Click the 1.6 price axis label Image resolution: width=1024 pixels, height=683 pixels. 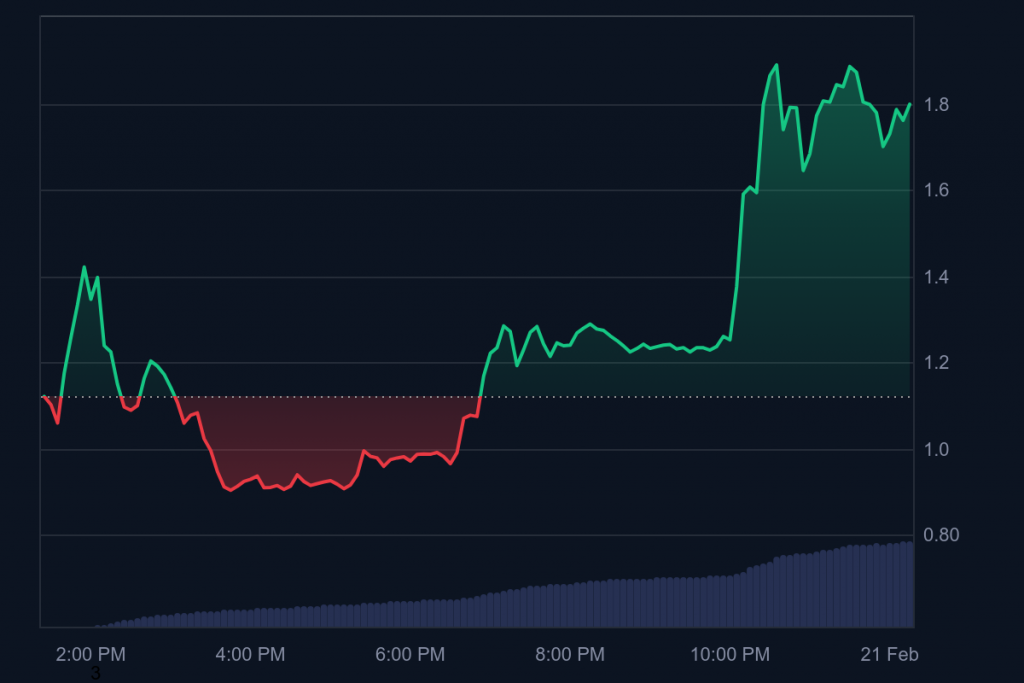pos(936,190)
